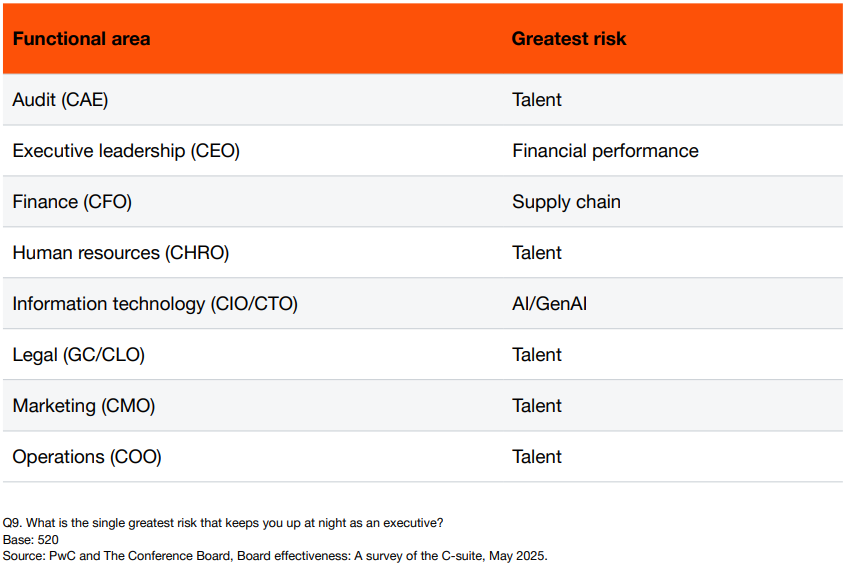Select the Legal (GC/CLO) cell
This screenshot has width=844, height=563.
tap(79, 355)
